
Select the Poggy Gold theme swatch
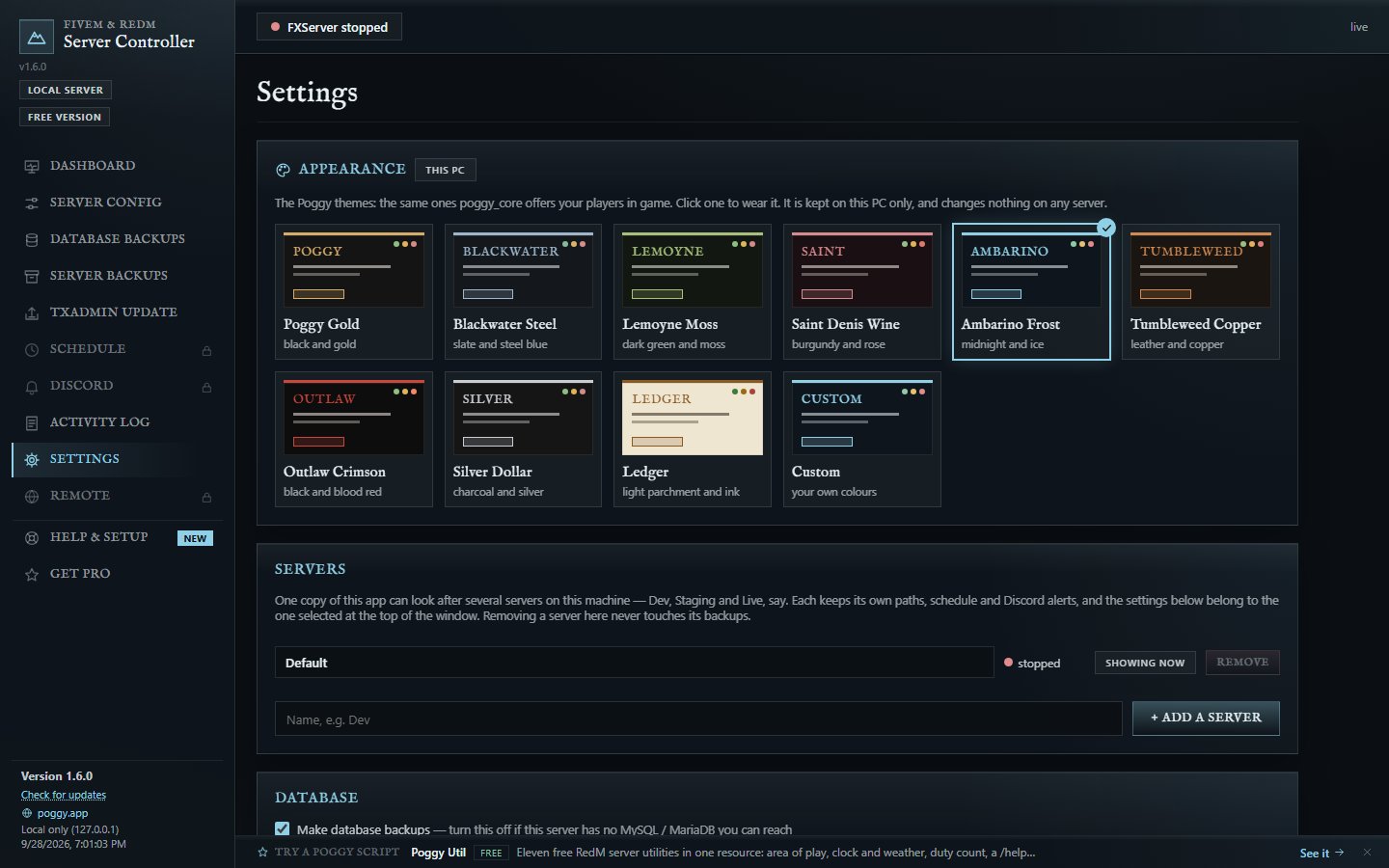pos(354,291)
